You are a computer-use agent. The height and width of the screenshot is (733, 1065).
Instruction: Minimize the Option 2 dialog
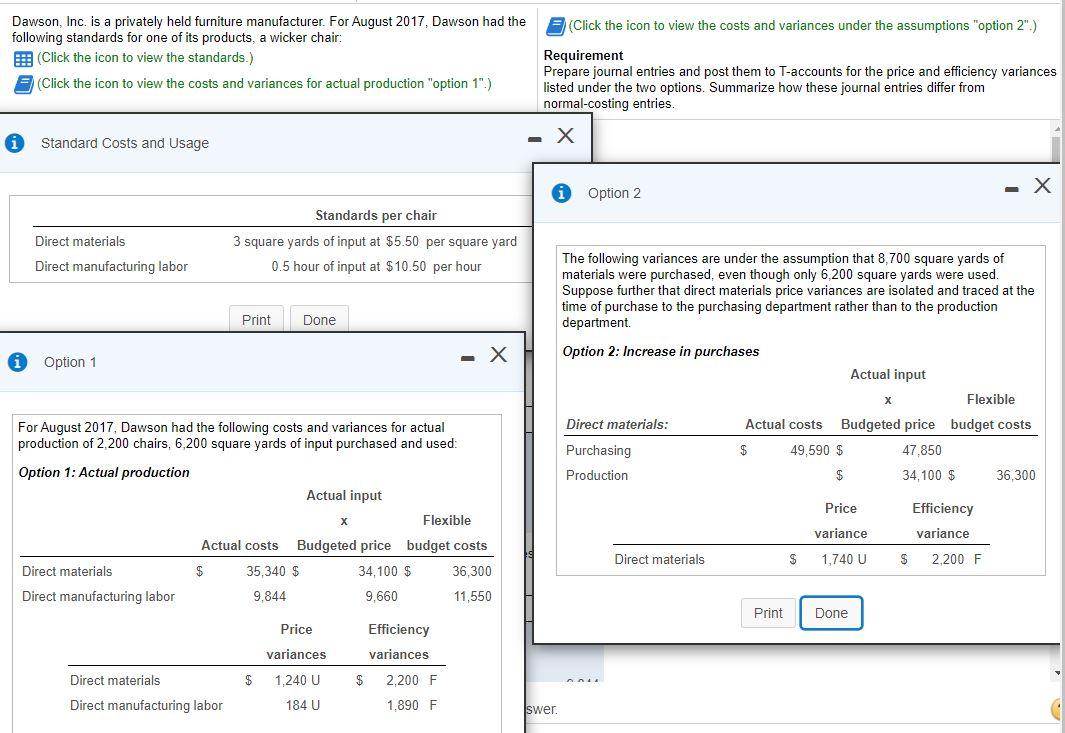(x=1012, y=190)
